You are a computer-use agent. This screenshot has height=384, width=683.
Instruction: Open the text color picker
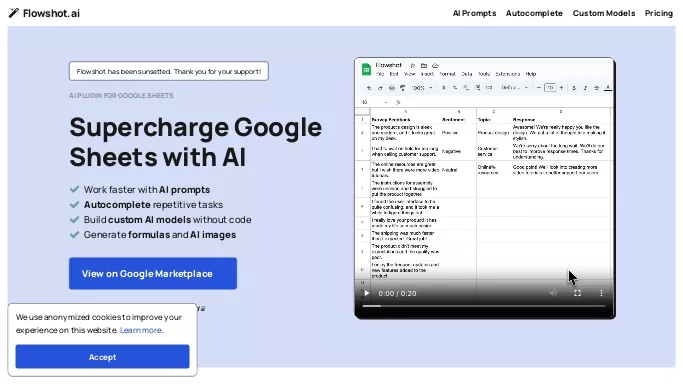coord(608,88)
